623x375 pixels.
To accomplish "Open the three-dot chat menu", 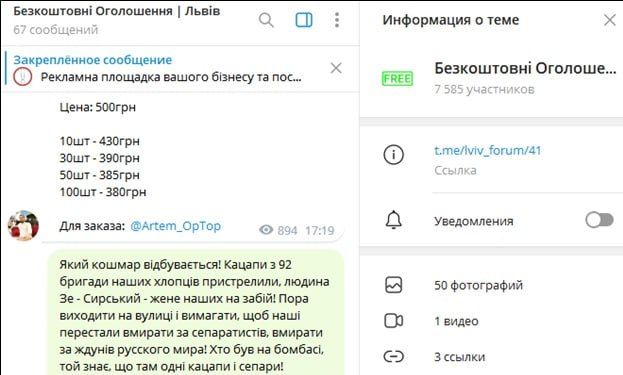I will click(337, 19).
